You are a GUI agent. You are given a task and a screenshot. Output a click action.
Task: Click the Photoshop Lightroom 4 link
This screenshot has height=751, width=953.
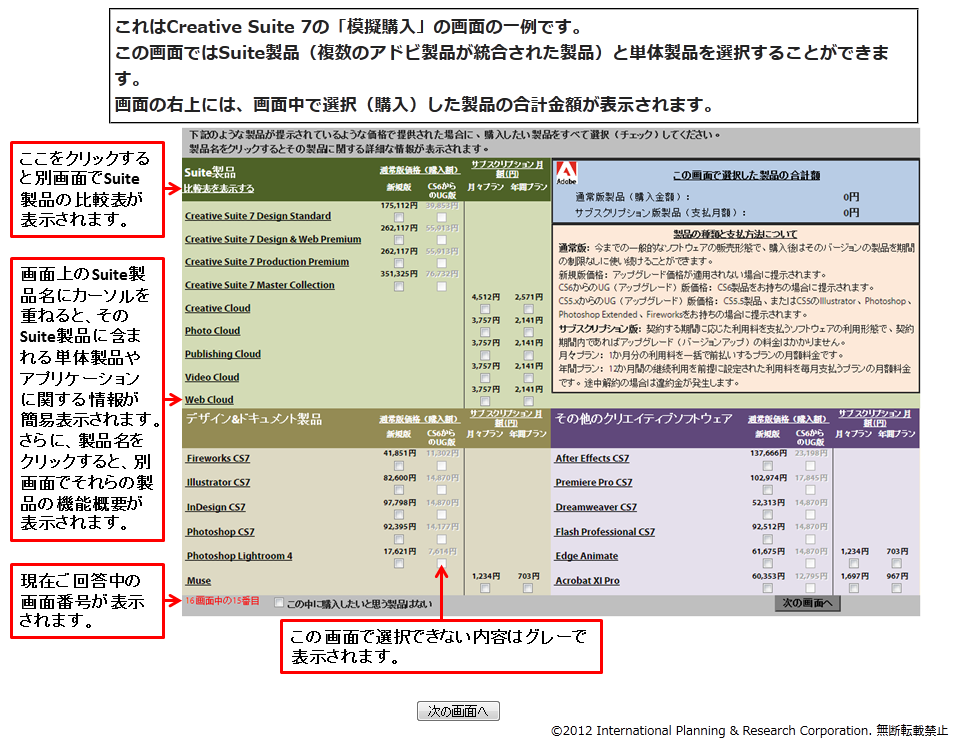click(x=239, y=556)
